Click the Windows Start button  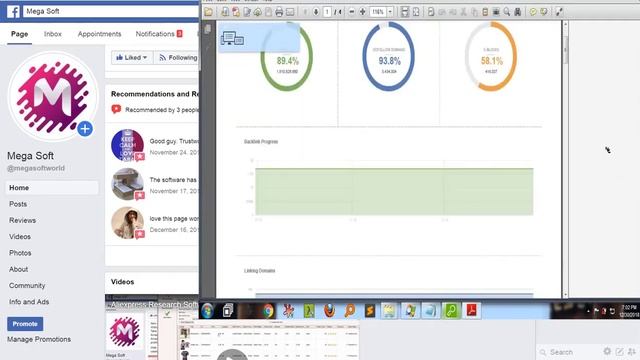coord(207,311)
